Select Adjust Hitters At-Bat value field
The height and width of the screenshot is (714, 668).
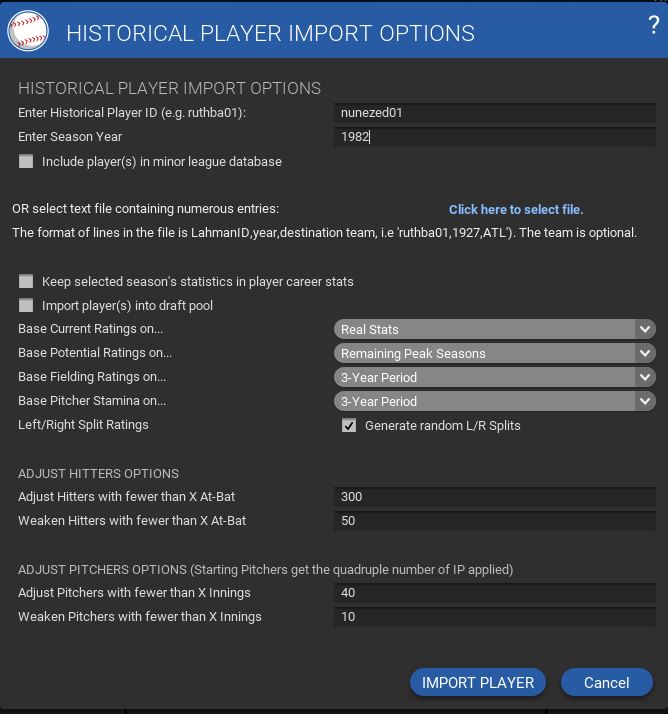tap(494, 496)
